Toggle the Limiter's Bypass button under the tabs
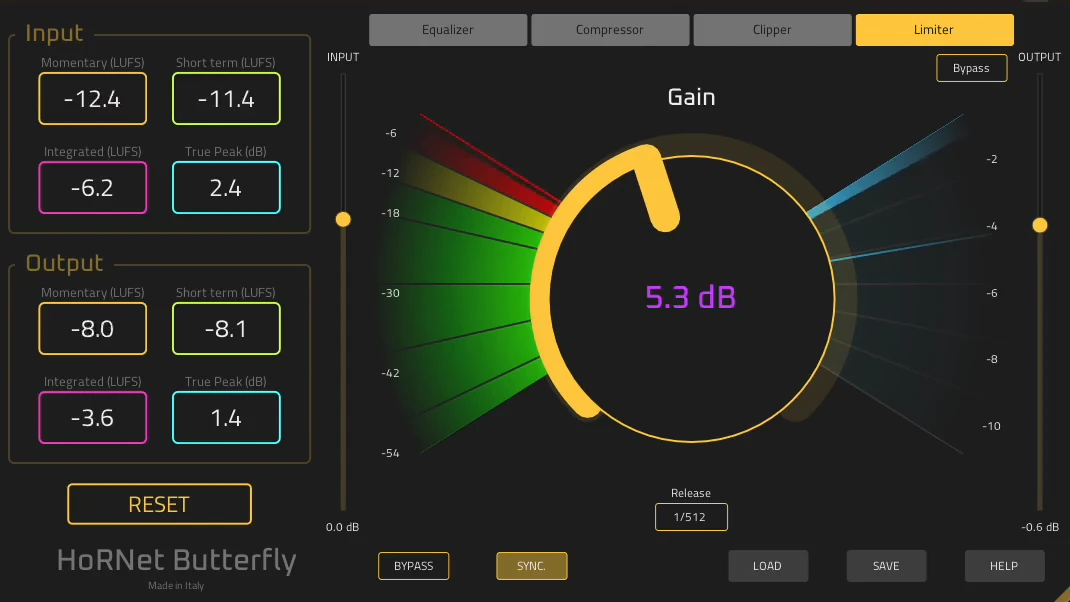The image size is (1070, 602). [971, 68]
